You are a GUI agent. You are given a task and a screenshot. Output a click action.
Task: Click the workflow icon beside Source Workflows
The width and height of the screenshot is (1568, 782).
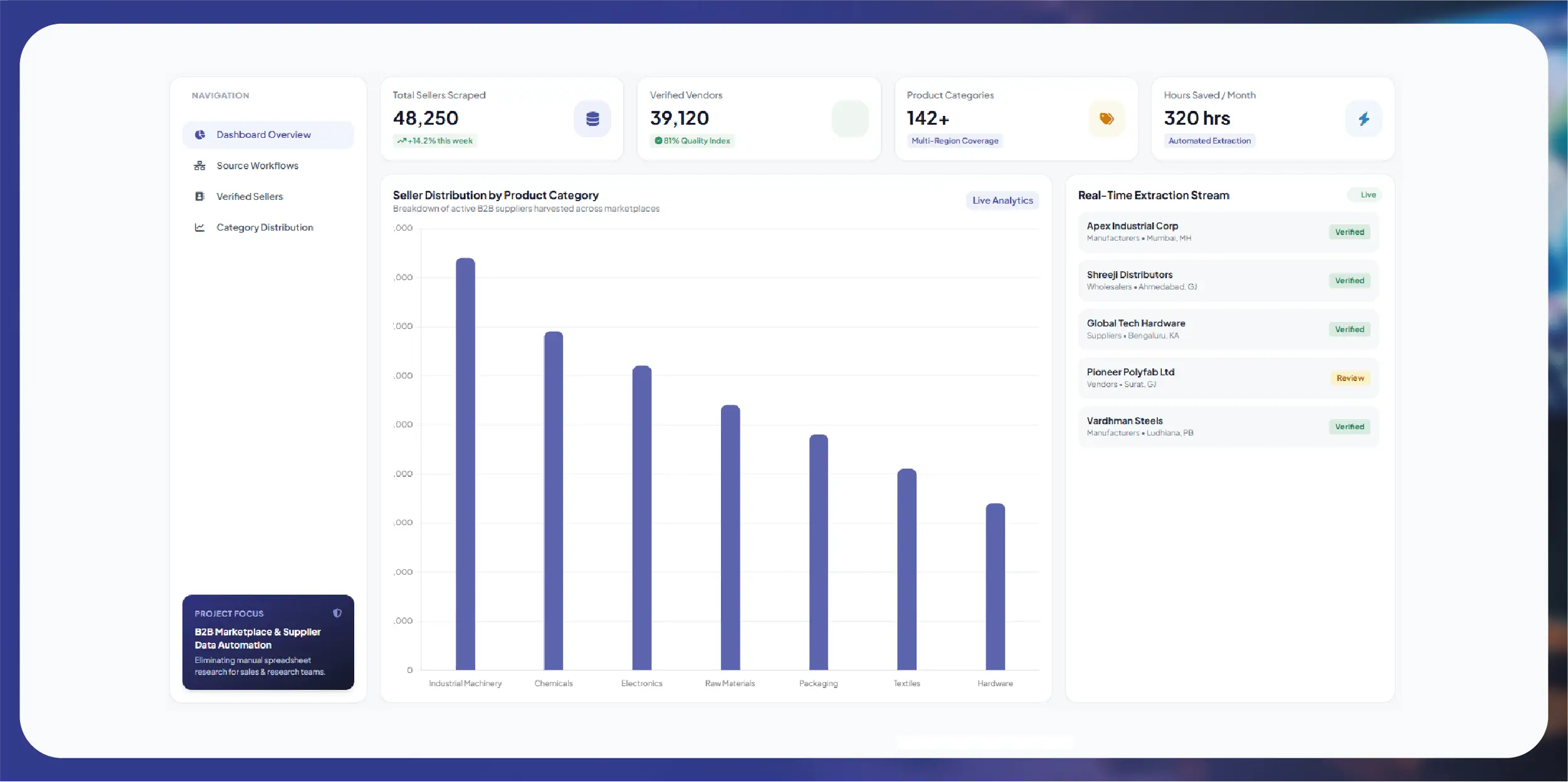point(200,165)
